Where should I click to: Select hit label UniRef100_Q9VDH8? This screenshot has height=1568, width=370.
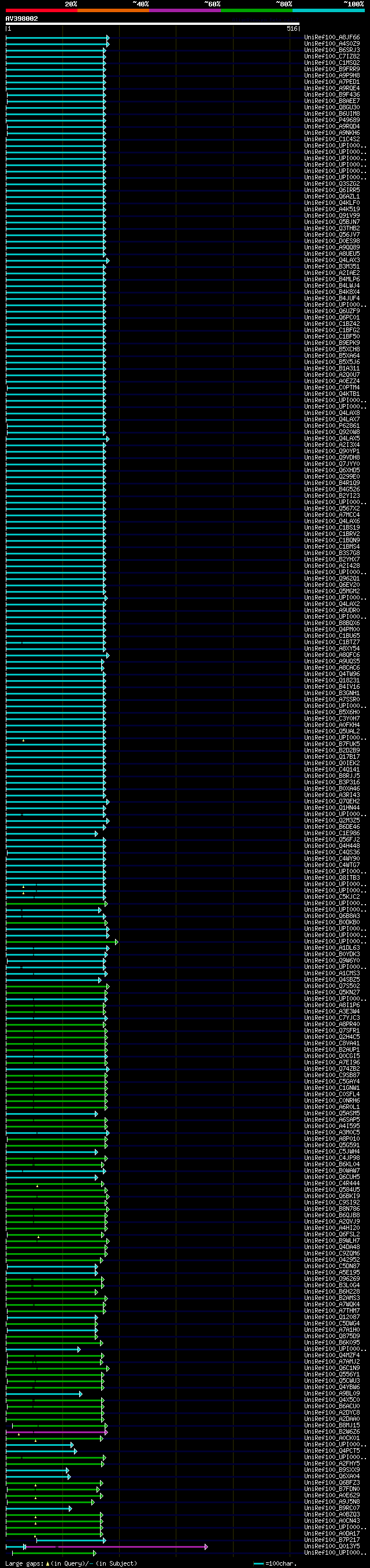(332, 458)
